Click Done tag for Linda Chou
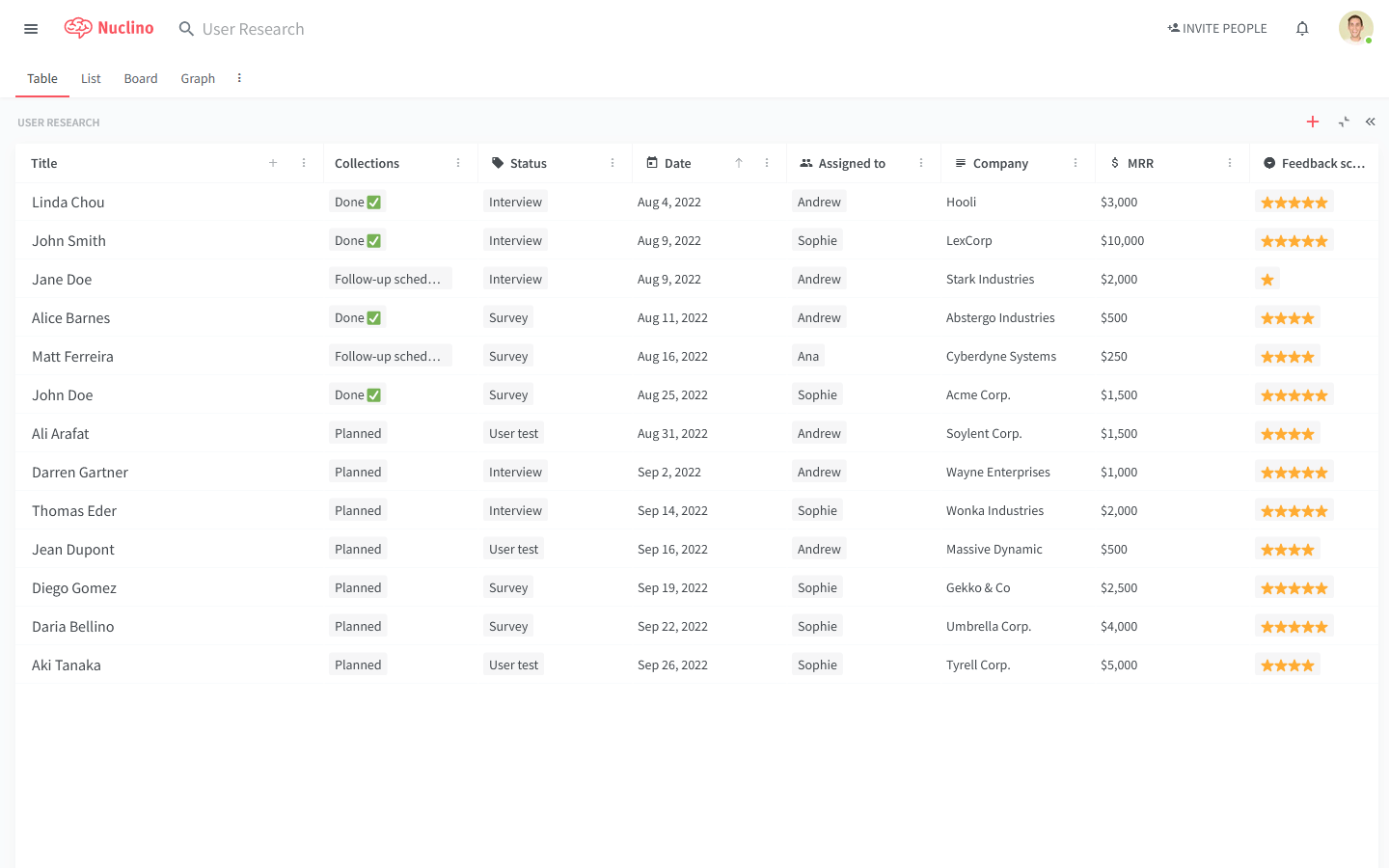The image size is (1389, 868). 358,203
